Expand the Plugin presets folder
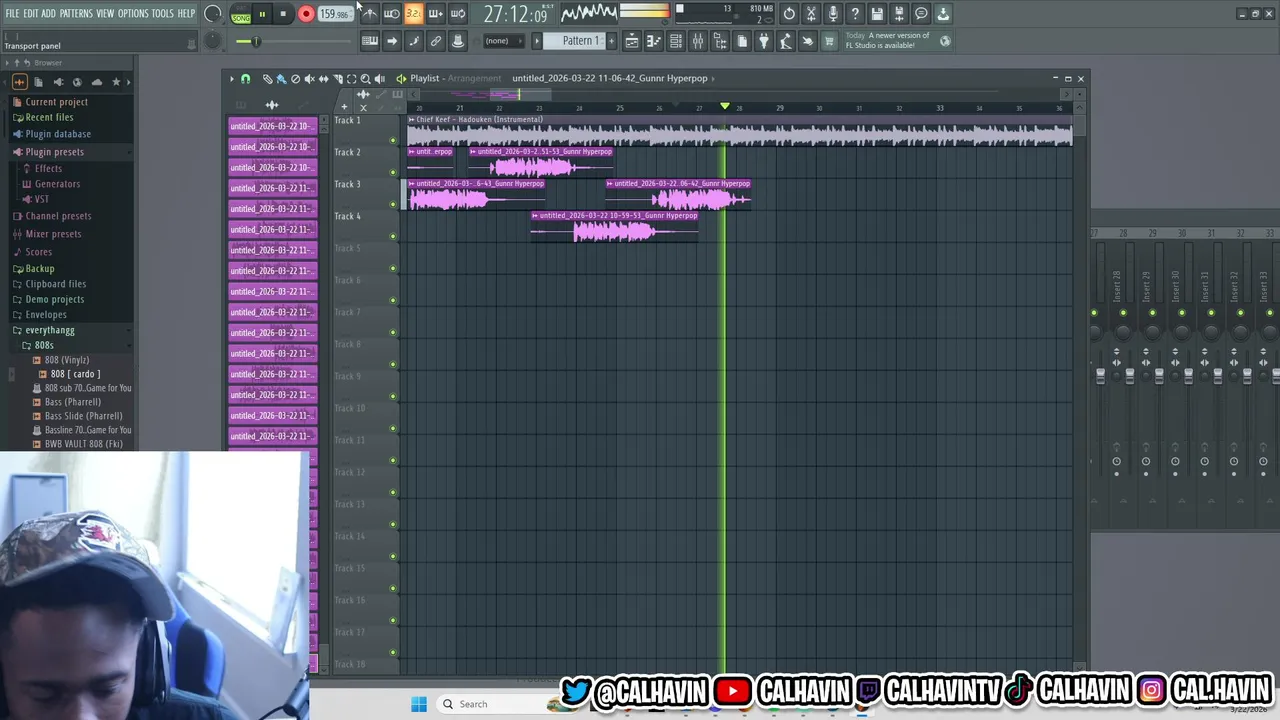 54,152
